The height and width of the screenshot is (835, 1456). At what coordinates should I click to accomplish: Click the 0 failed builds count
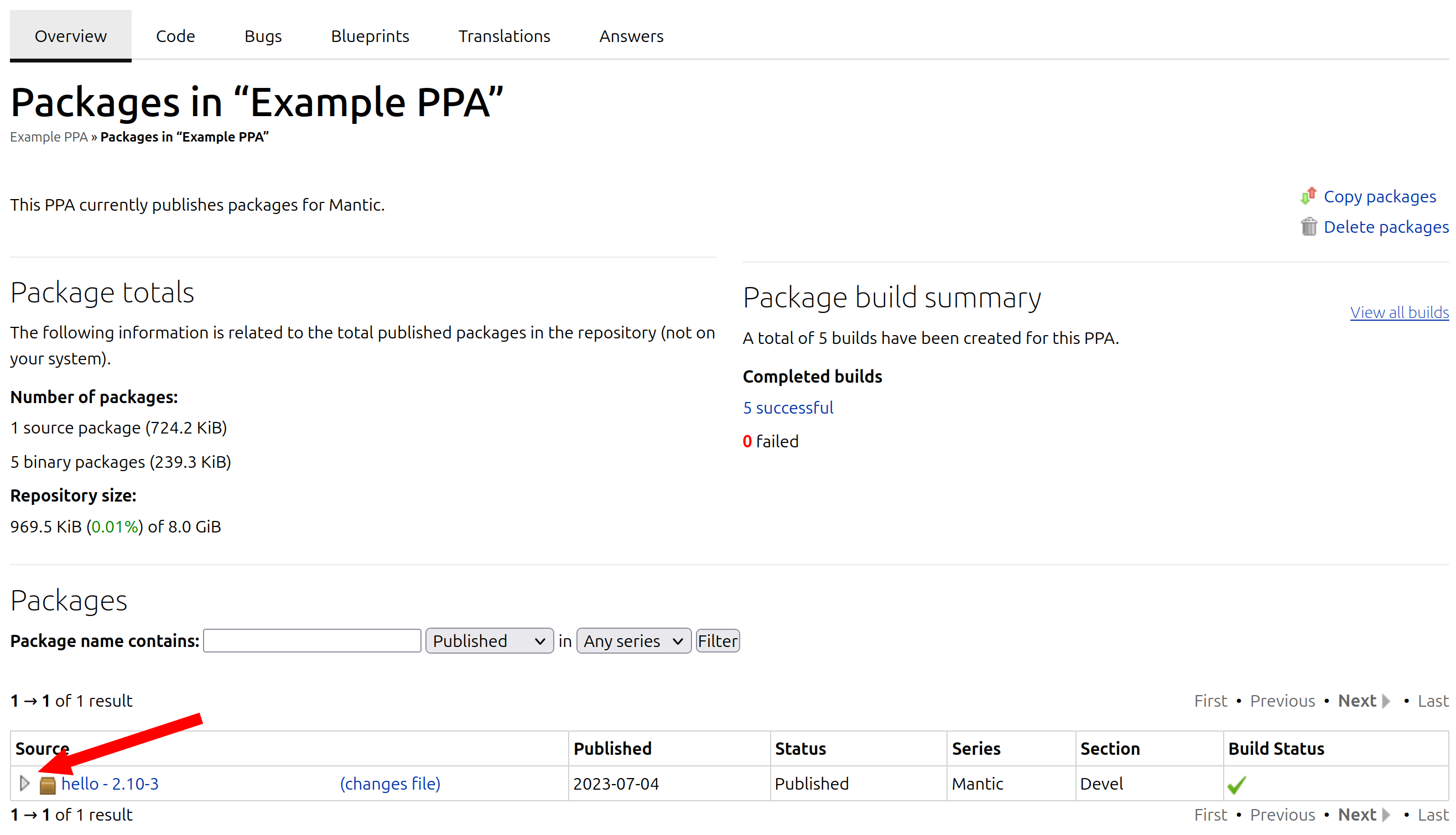771,441
